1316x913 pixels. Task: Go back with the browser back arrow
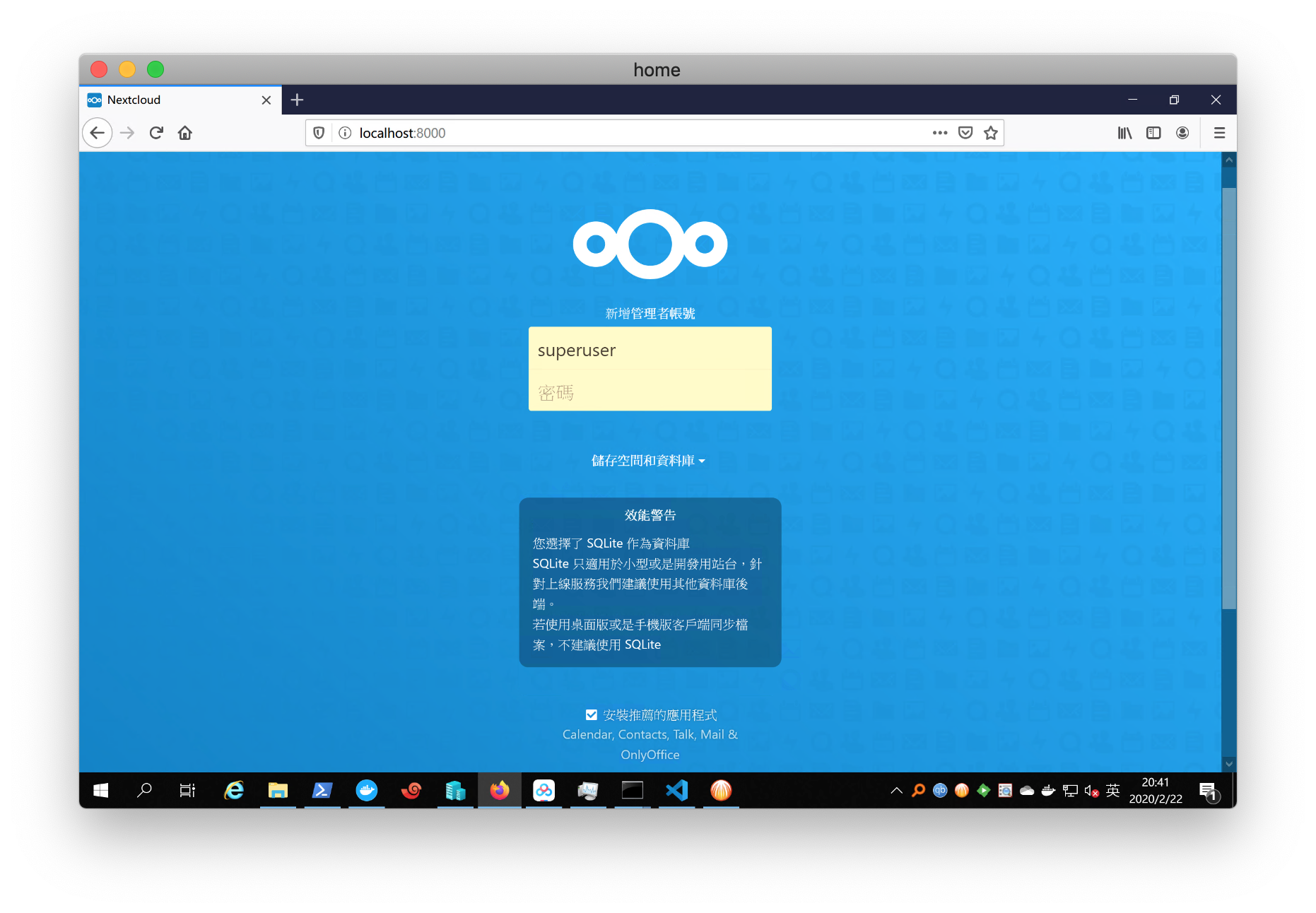pyautogui.click(x=98, y=133)
